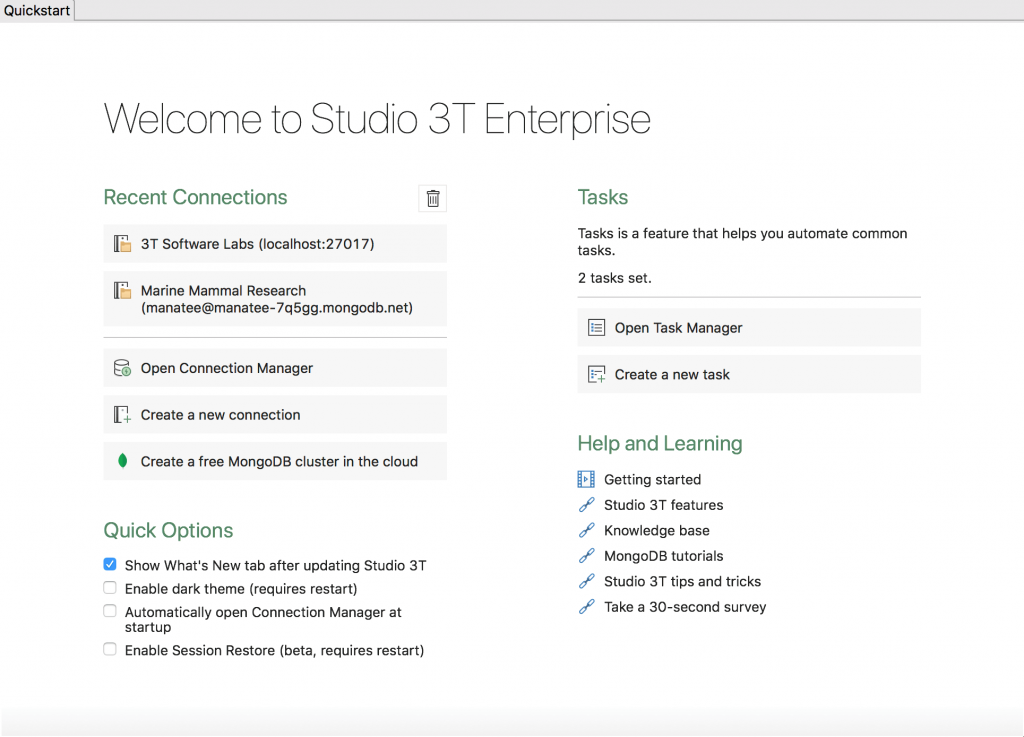The width and height of the screenshot is (1024, 737).
Task: Click the Open Connection Manager database icon
Action: [x=122, y=368]
